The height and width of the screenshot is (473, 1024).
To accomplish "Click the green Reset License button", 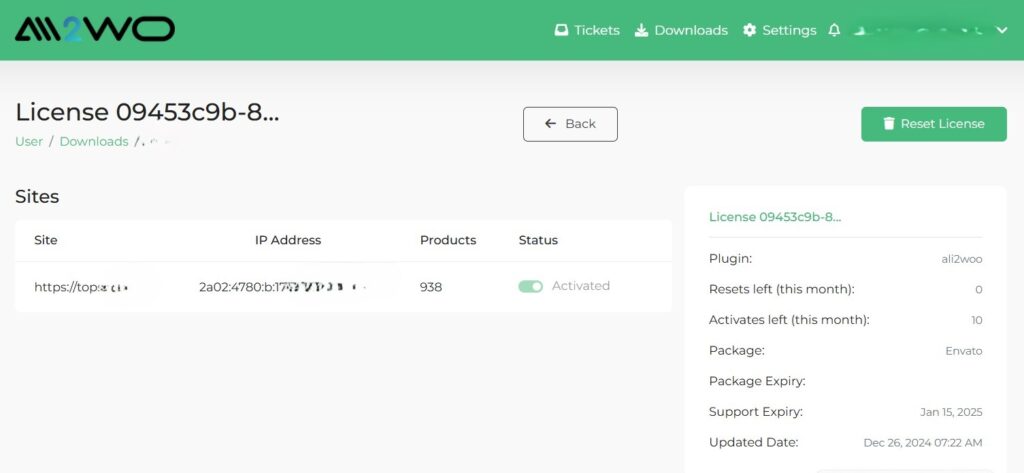I will 933,124.
